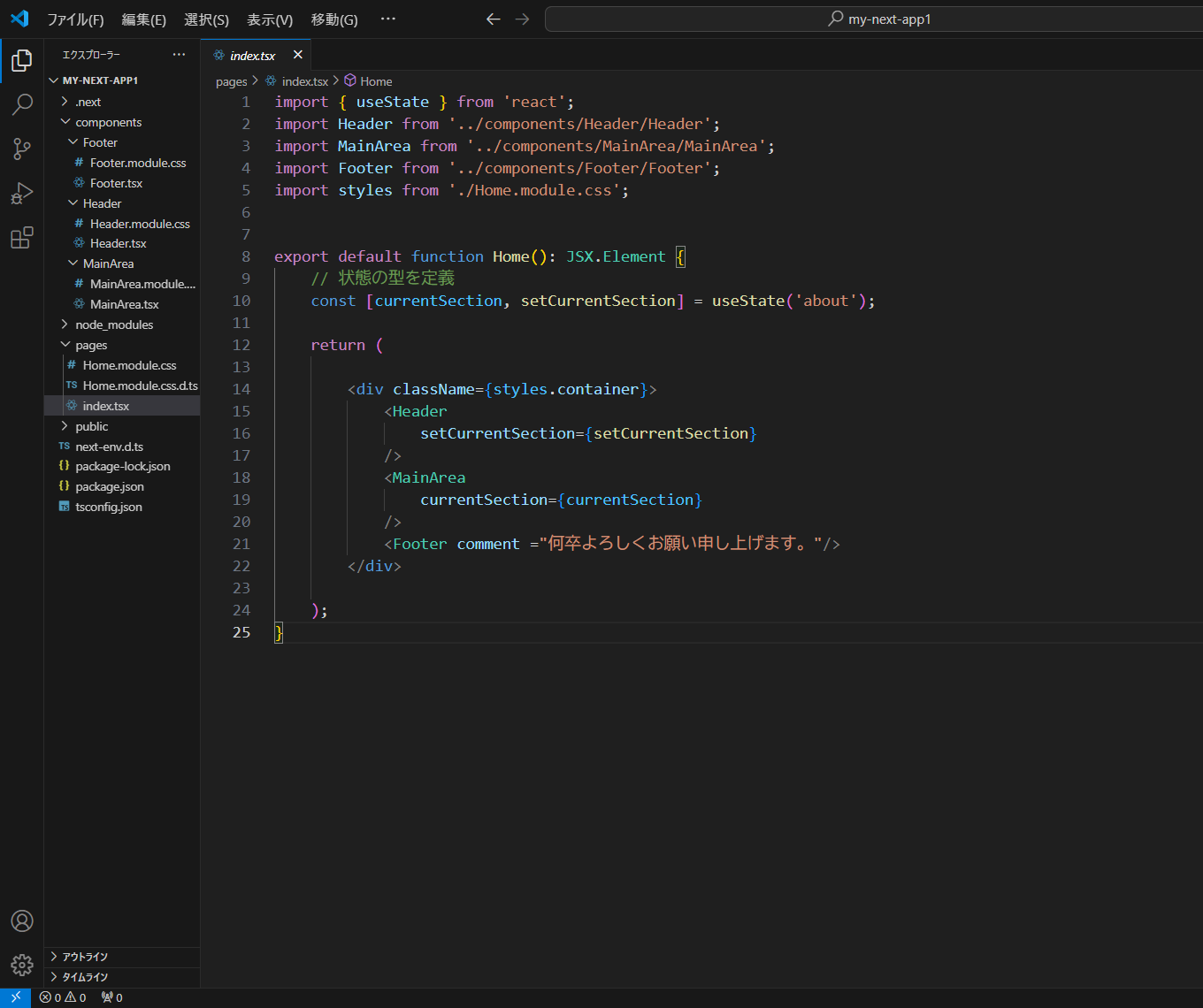The width and height of the screenshot is (1203, 1008).
Task: Collapse the components folder
Action: (108, 122)
